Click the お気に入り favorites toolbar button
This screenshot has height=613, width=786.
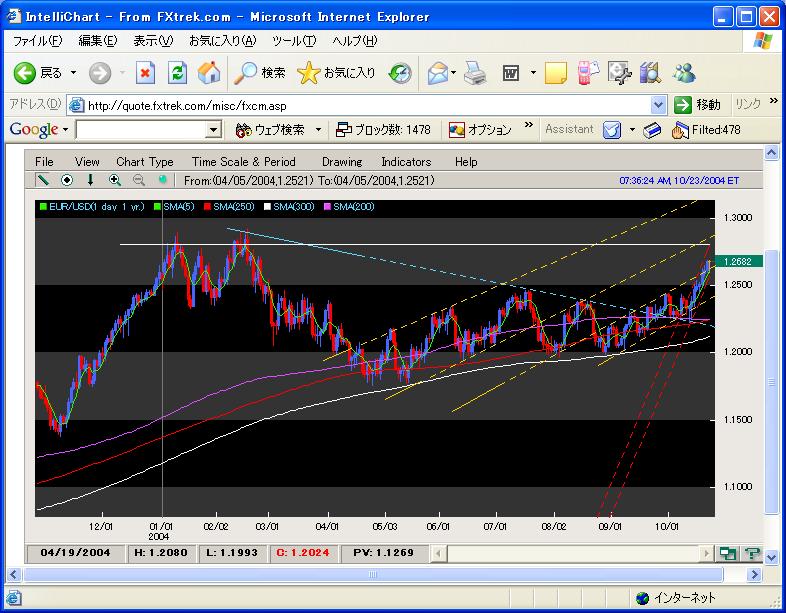336,73
